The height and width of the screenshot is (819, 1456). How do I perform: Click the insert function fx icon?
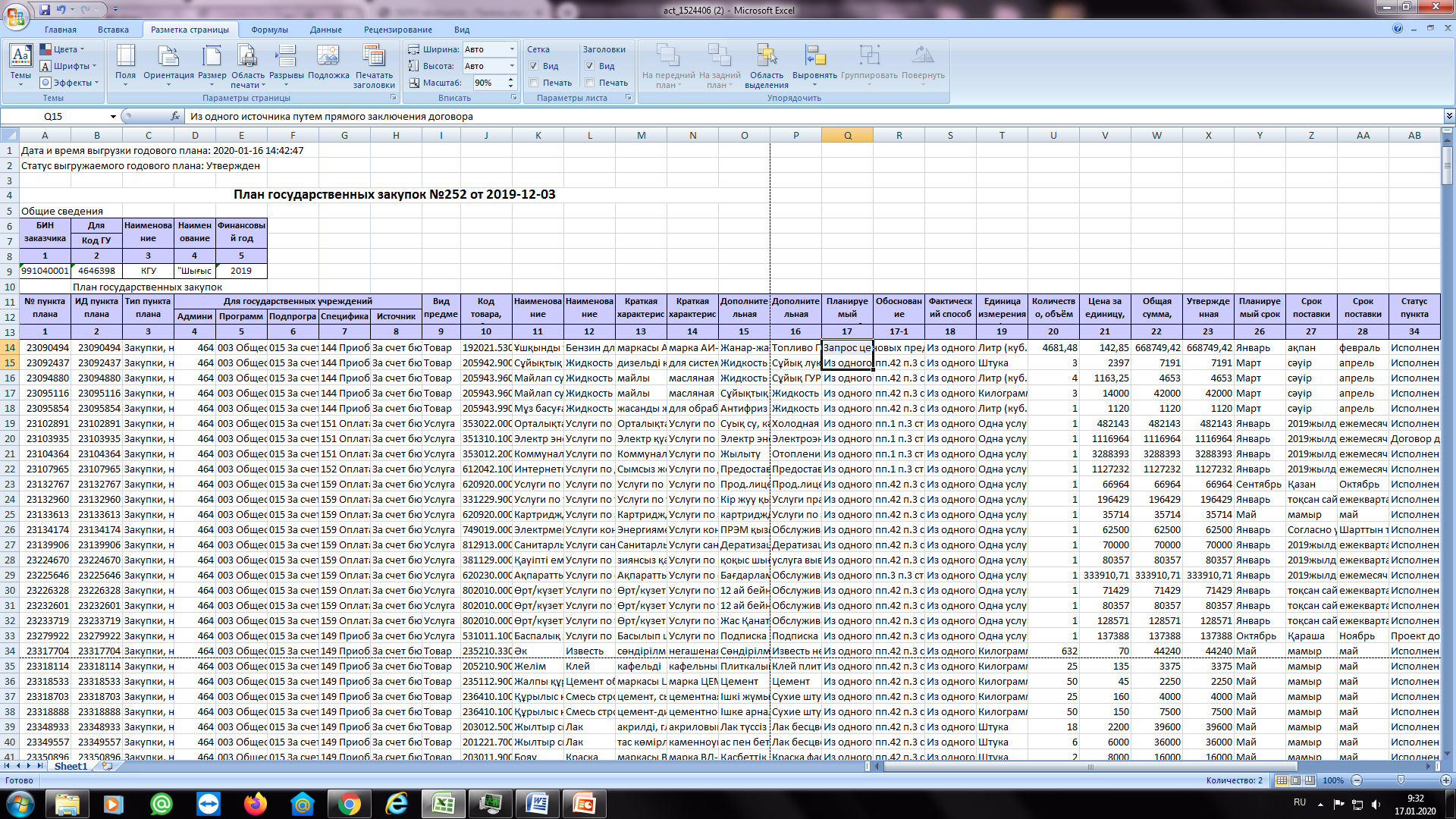(175, 116)
